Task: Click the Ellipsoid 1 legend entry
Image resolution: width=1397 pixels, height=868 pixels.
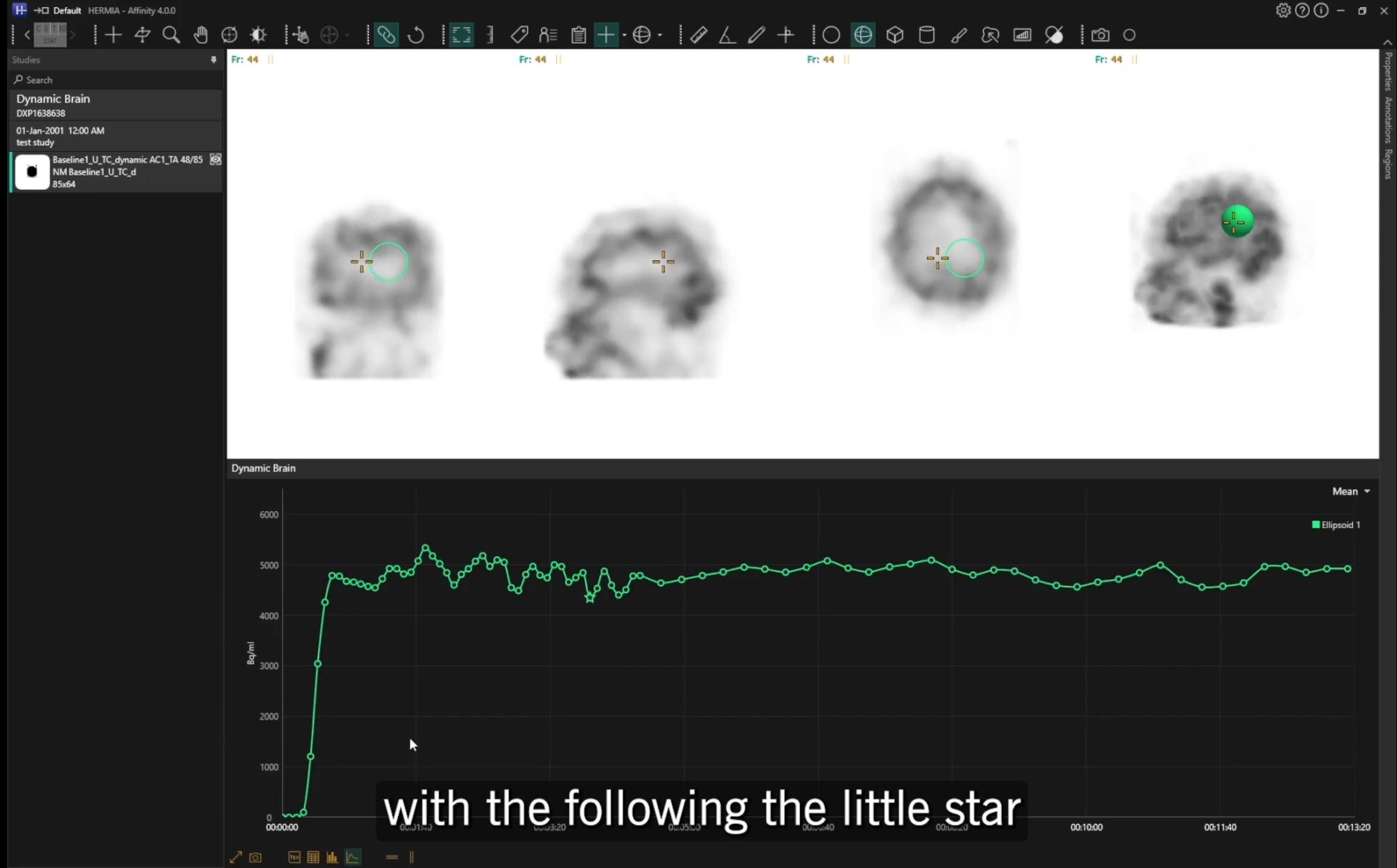Action: pos(1336,525)
